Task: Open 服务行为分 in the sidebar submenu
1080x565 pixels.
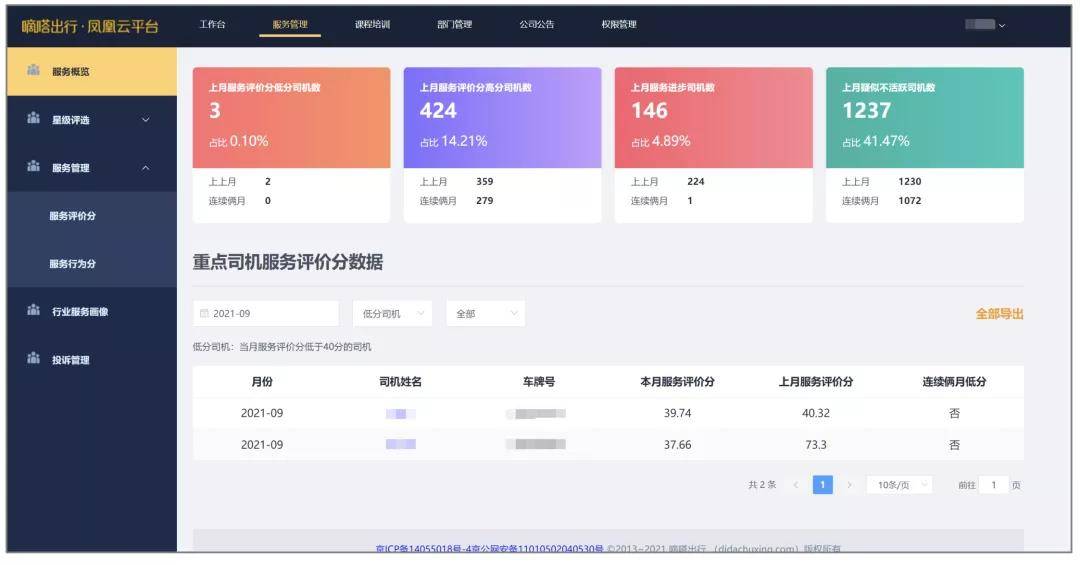Action: point(72,264)
